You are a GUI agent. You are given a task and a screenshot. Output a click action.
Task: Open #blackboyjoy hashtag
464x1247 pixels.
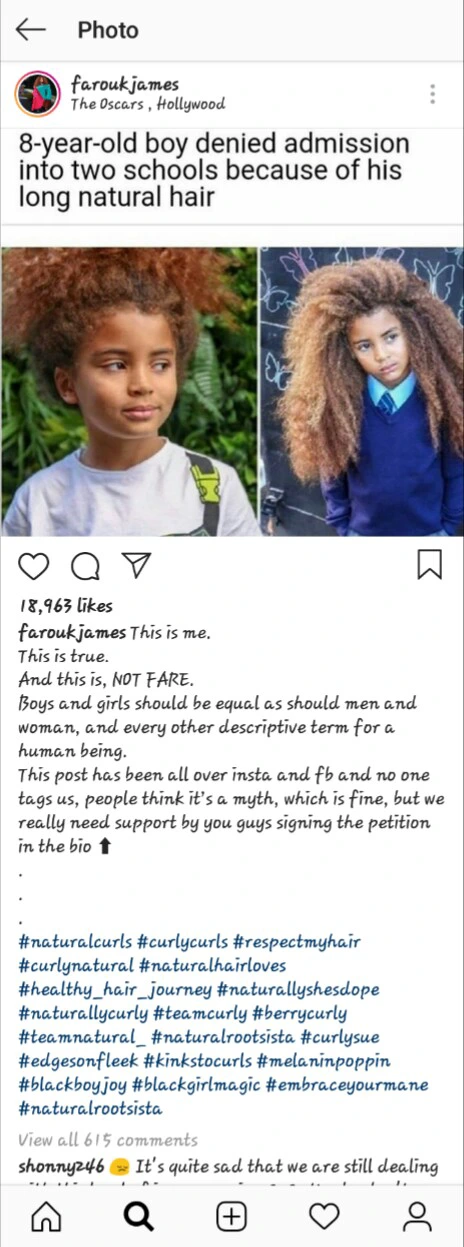[x=72, y=1085]
